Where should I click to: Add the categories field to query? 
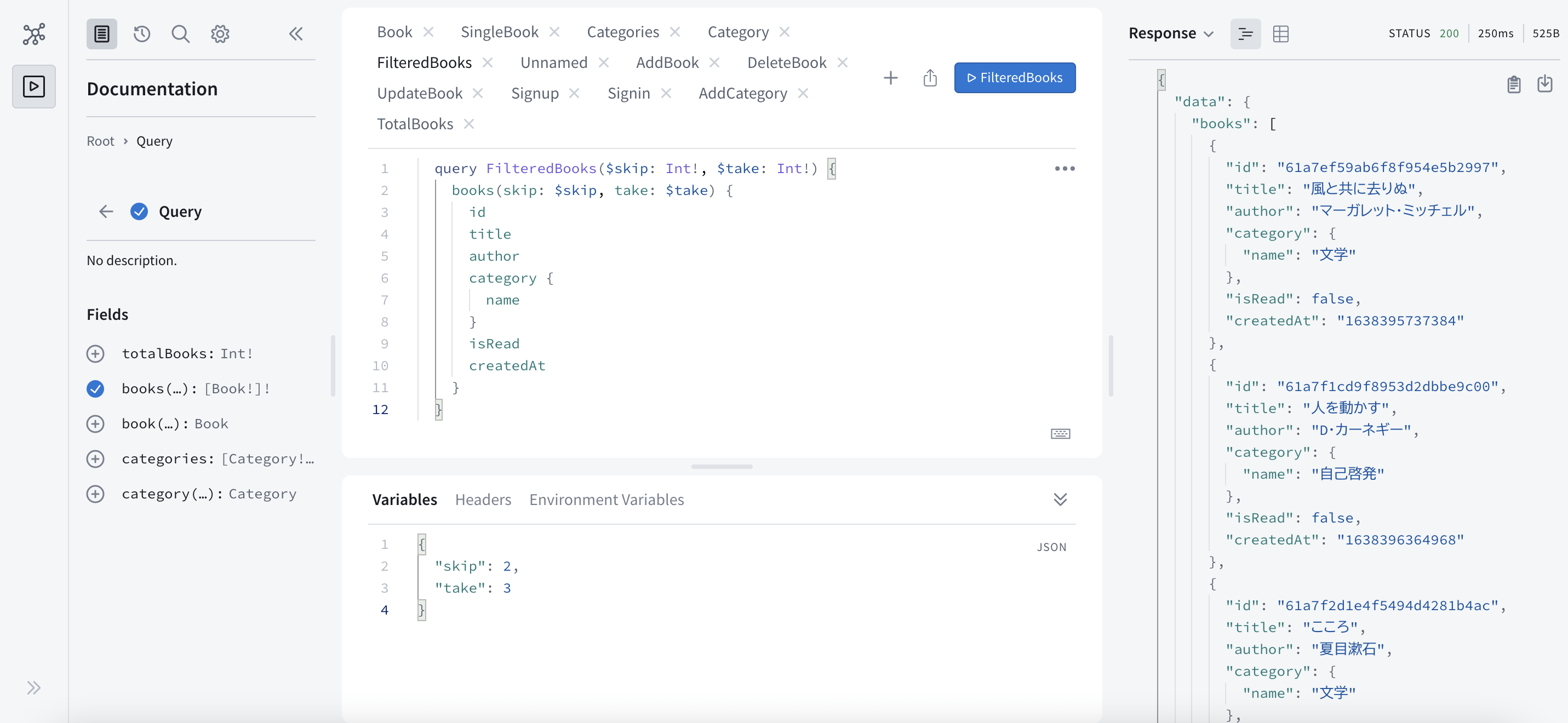pyautogui.click(x=95, y=458)
